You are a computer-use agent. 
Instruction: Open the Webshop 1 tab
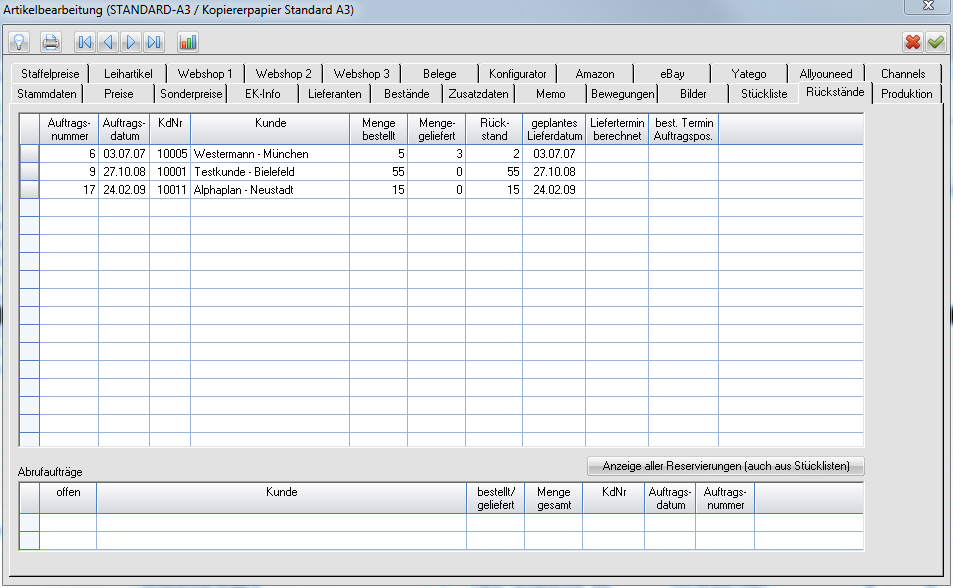205,74
